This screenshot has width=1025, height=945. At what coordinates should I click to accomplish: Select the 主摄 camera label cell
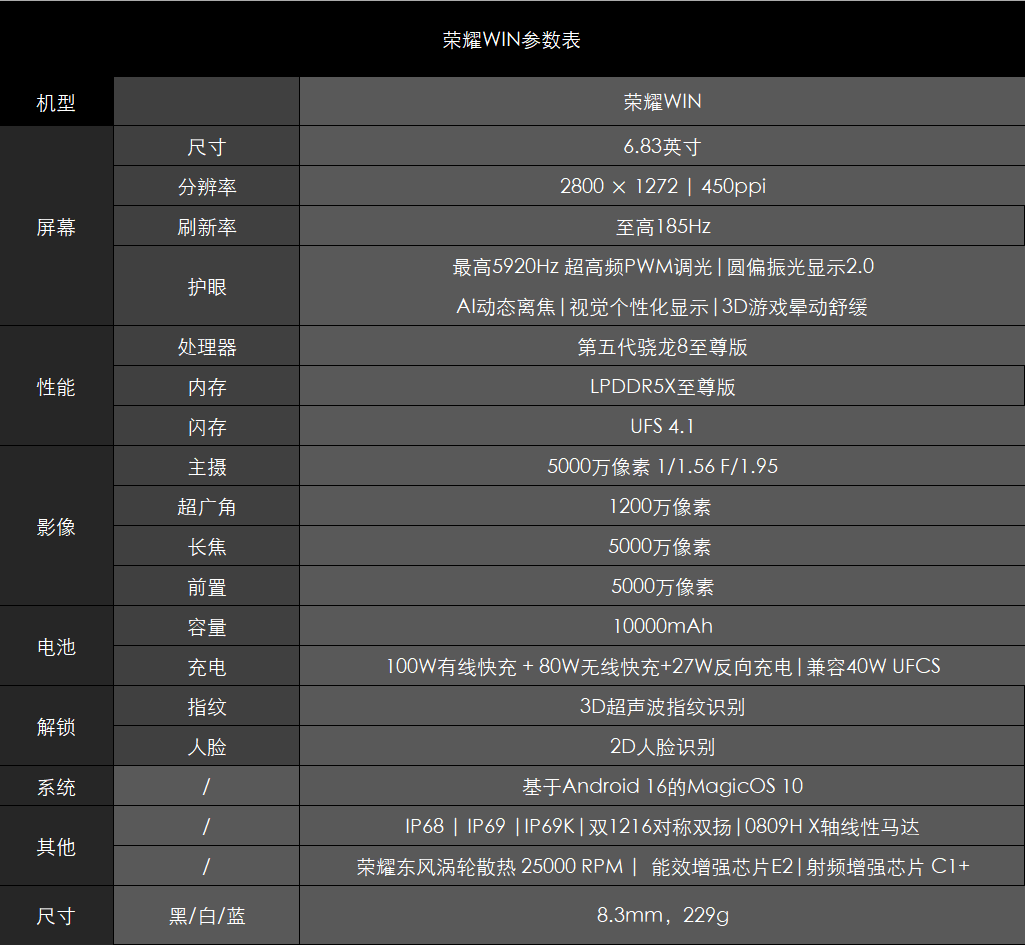[x=207, y=467]
